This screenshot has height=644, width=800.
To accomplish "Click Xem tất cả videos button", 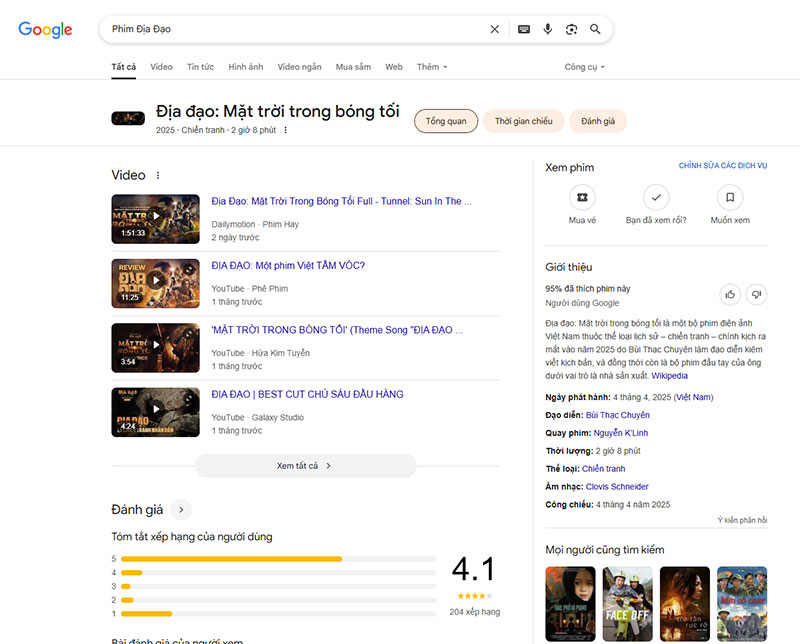I will 305,466.
